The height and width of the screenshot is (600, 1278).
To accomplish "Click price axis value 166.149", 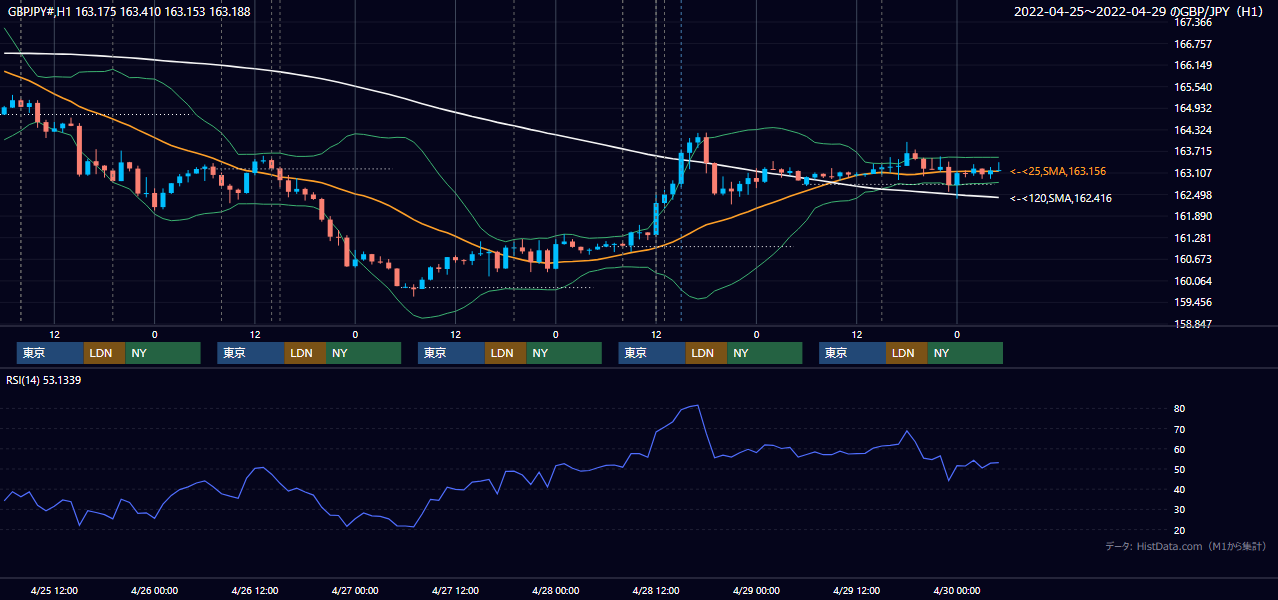I will [1192, 66].
